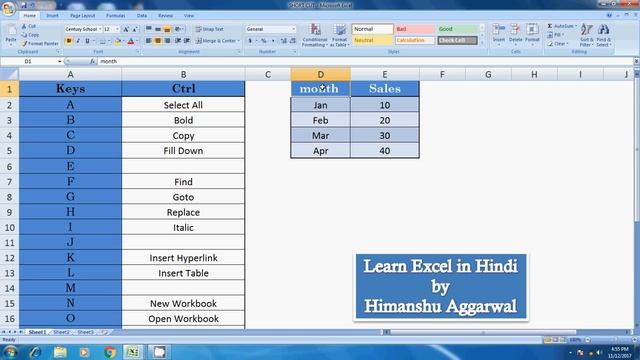
Task: Open the Font Color dropdown arrow
Action: [137, 41]
